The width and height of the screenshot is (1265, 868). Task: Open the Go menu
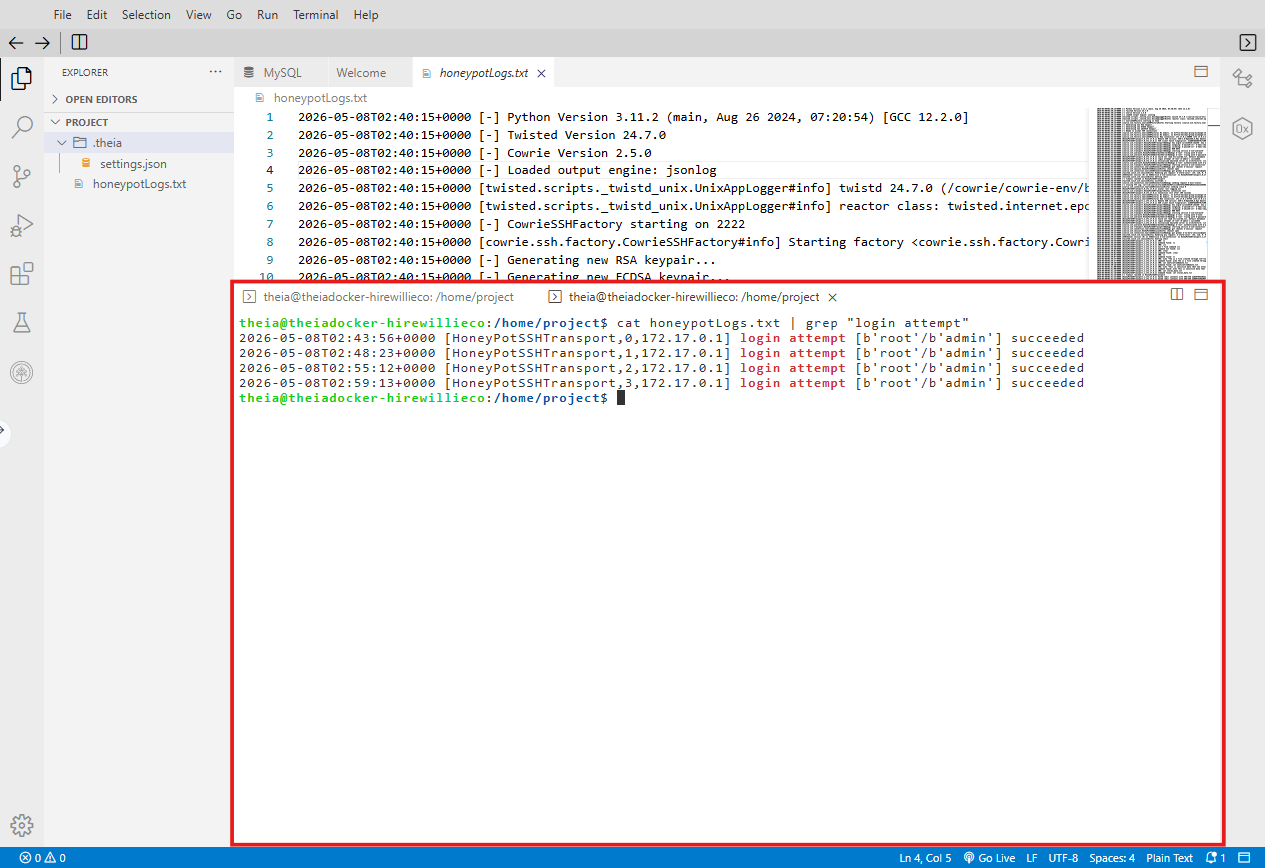tap(235, 15)
